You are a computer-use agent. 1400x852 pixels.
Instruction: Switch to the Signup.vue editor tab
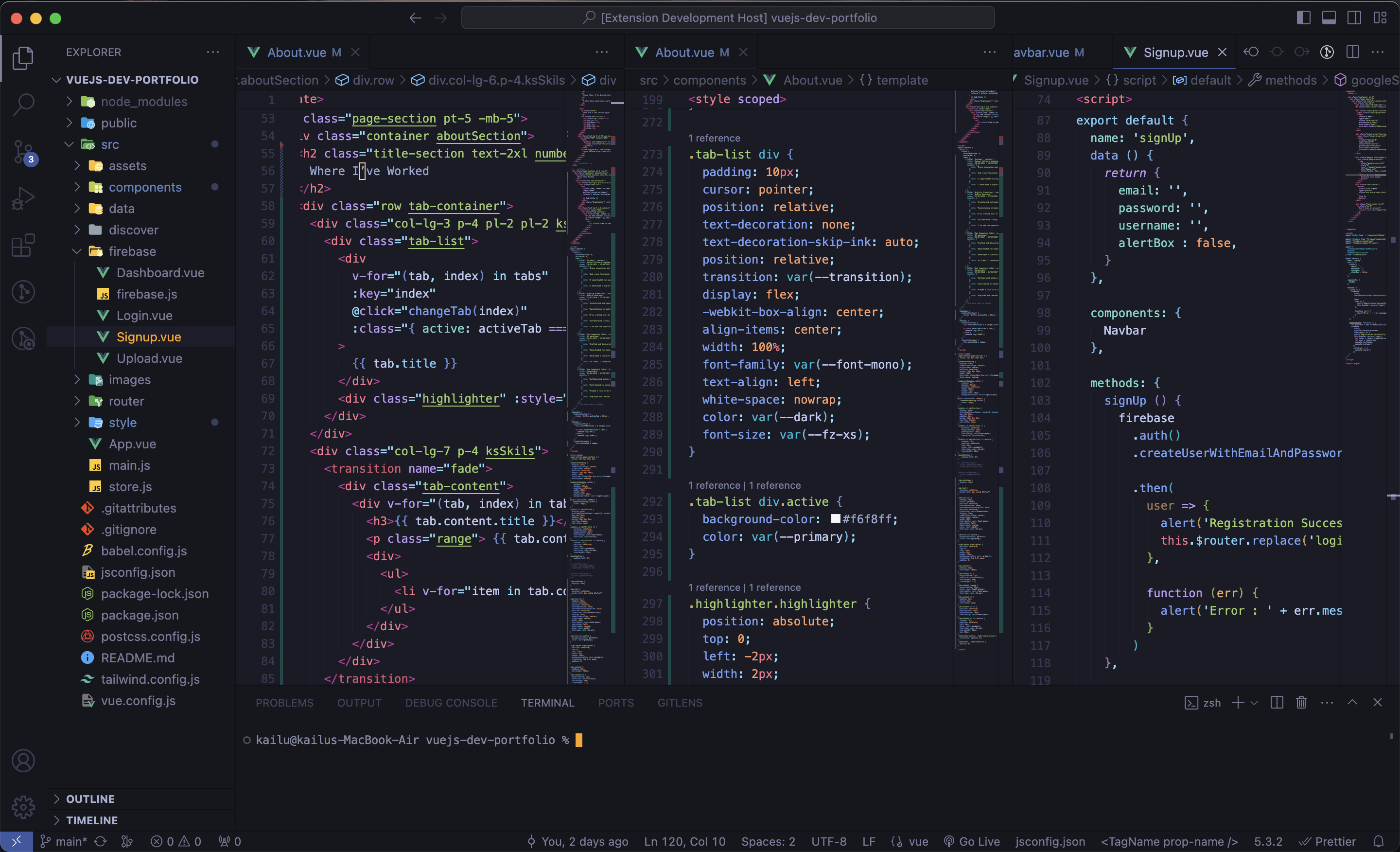[1175, 53]
